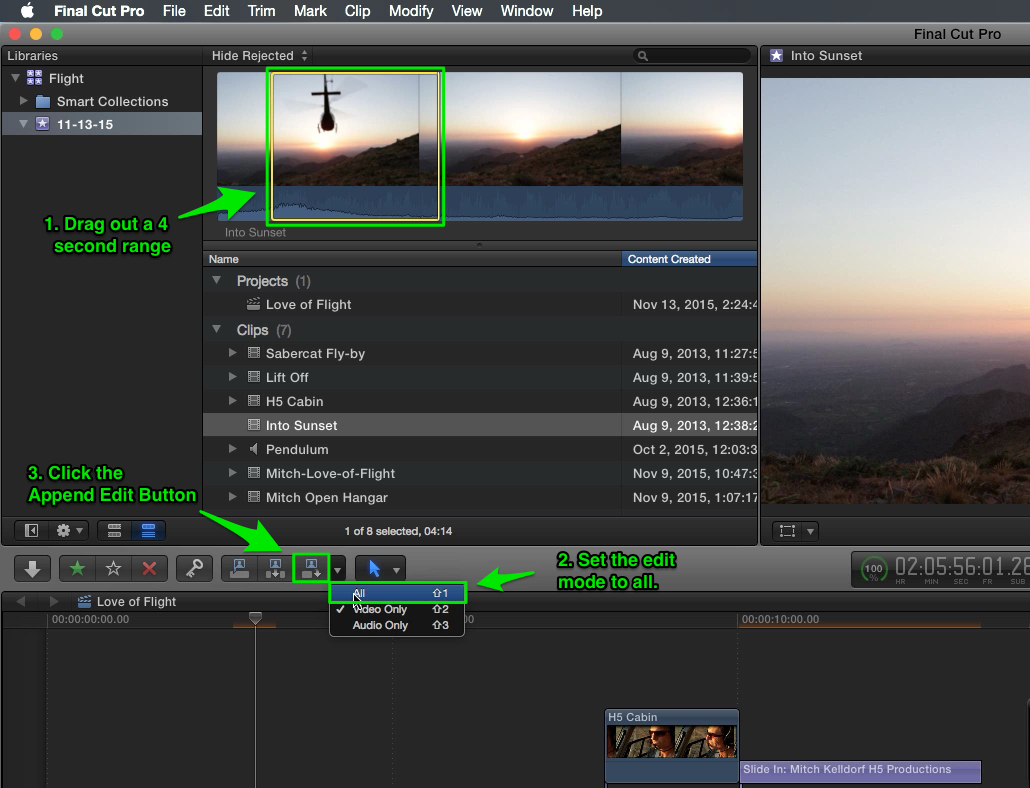Open the Clip menu
Viewport: 1030px width, 788px height.
[357, 11]
